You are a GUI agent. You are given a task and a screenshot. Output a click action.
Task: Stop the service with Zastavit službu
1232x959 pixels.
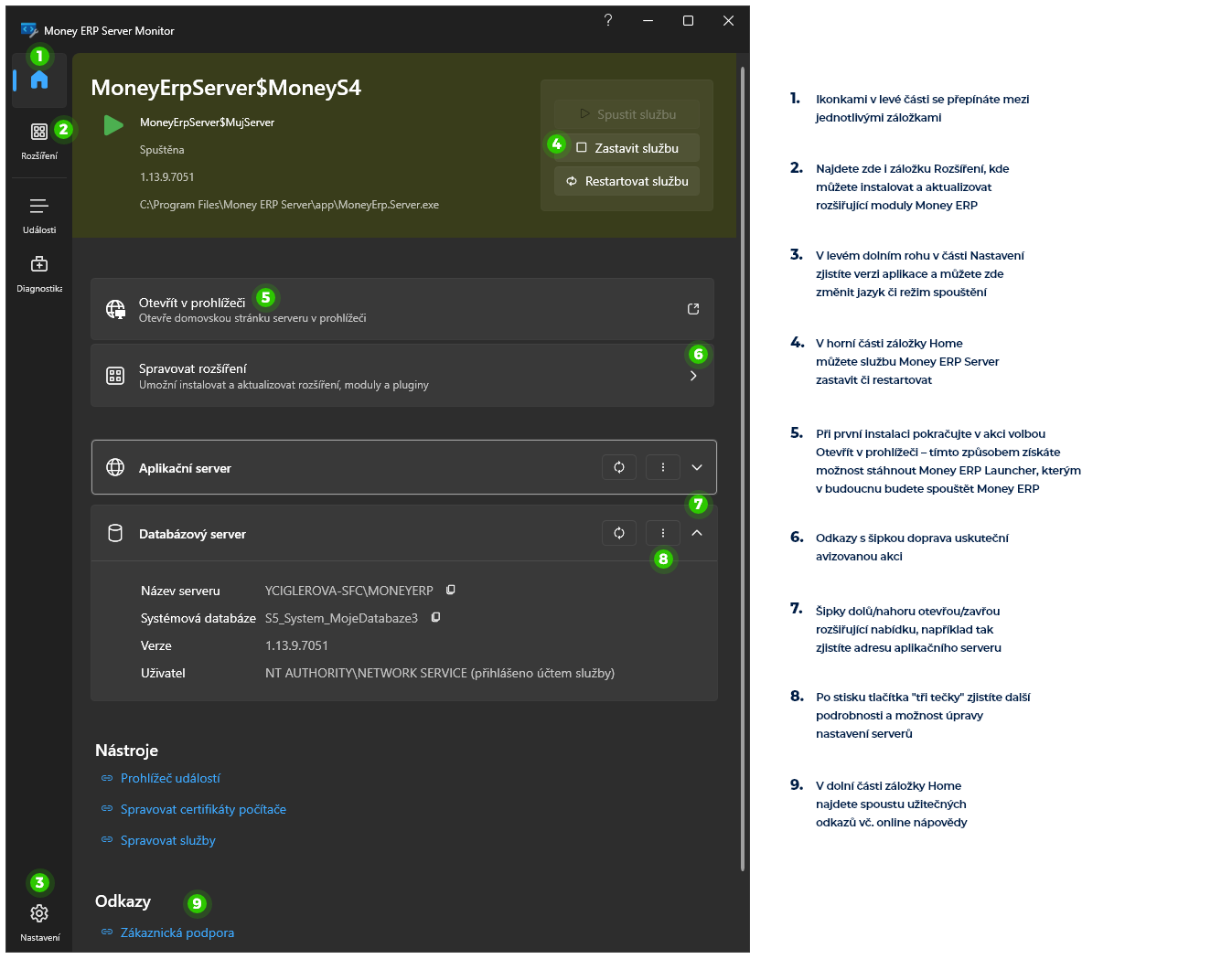click(x=627, y=148)
